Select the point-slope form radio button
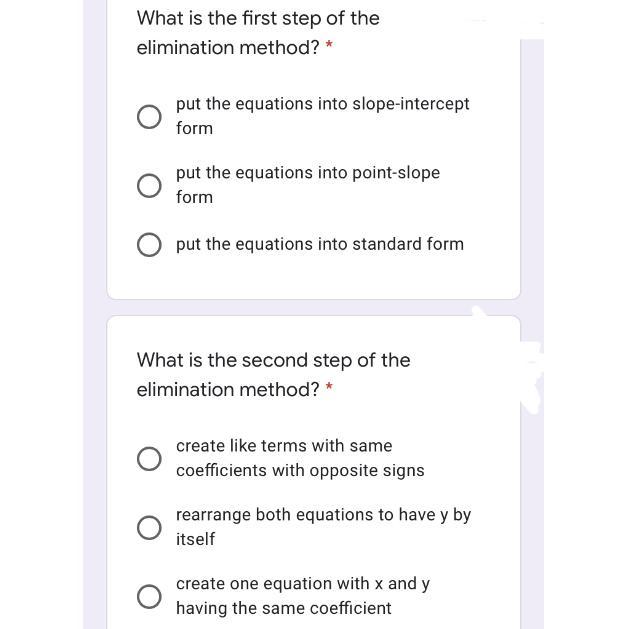Screen dimensions: 629x629 [x=149, y=186]
